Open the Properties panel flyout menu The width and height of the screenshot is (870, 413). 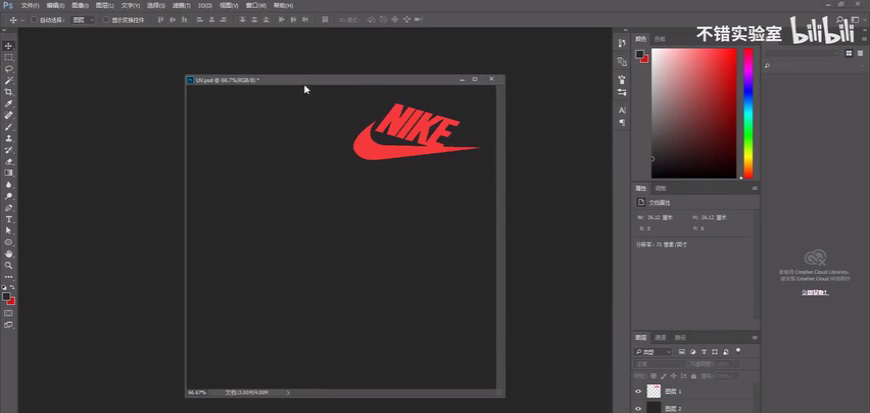pyautogui.click(x=755, y=189)
